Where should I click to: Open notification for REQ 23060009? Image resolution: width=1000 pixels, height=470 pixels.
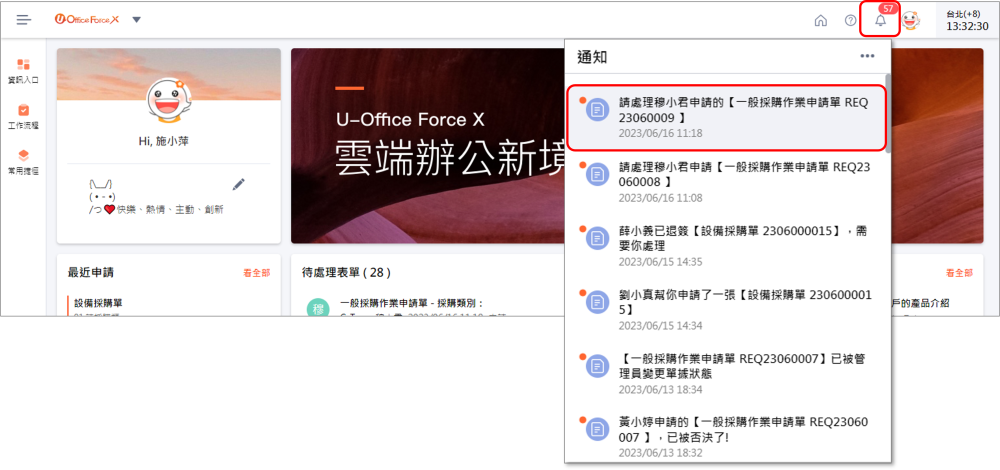(726, 118)
